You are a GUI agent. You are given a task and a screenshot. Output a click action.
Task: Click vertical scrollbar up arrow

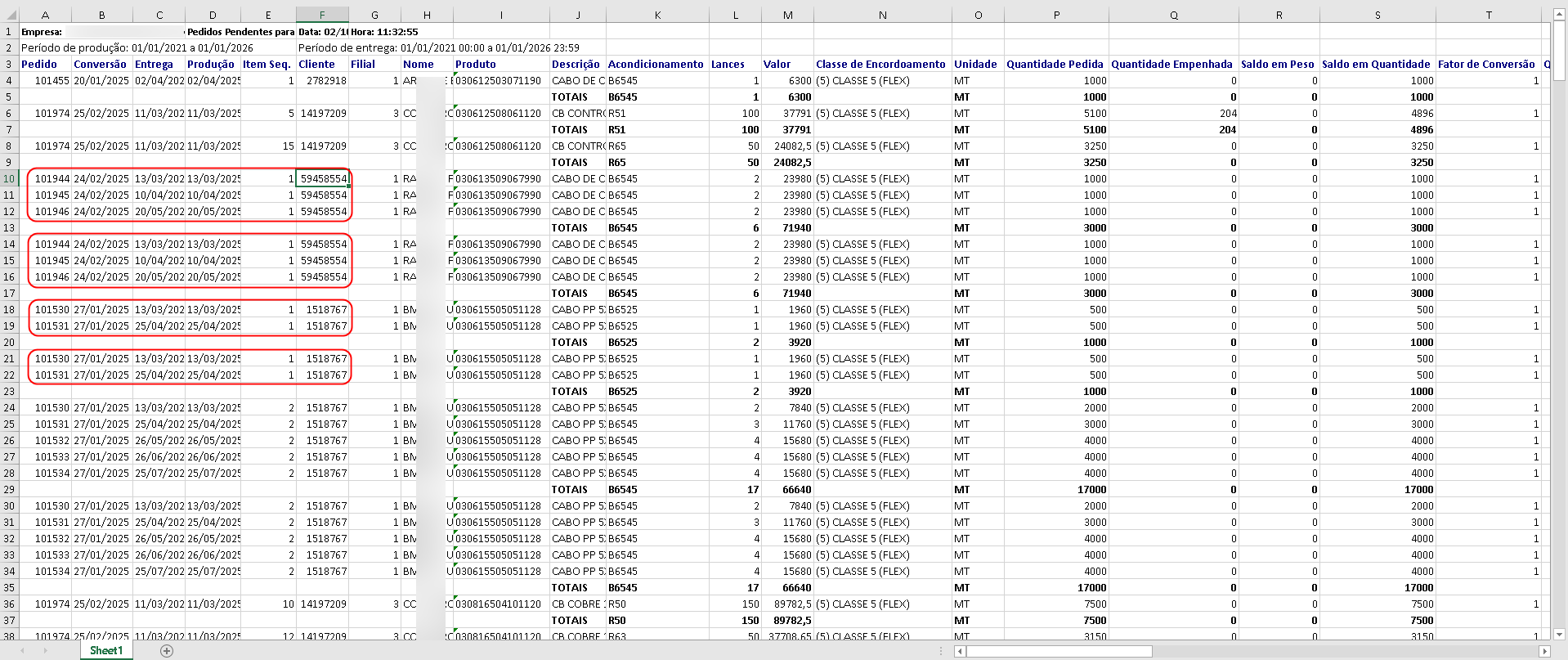[1558, 15]
